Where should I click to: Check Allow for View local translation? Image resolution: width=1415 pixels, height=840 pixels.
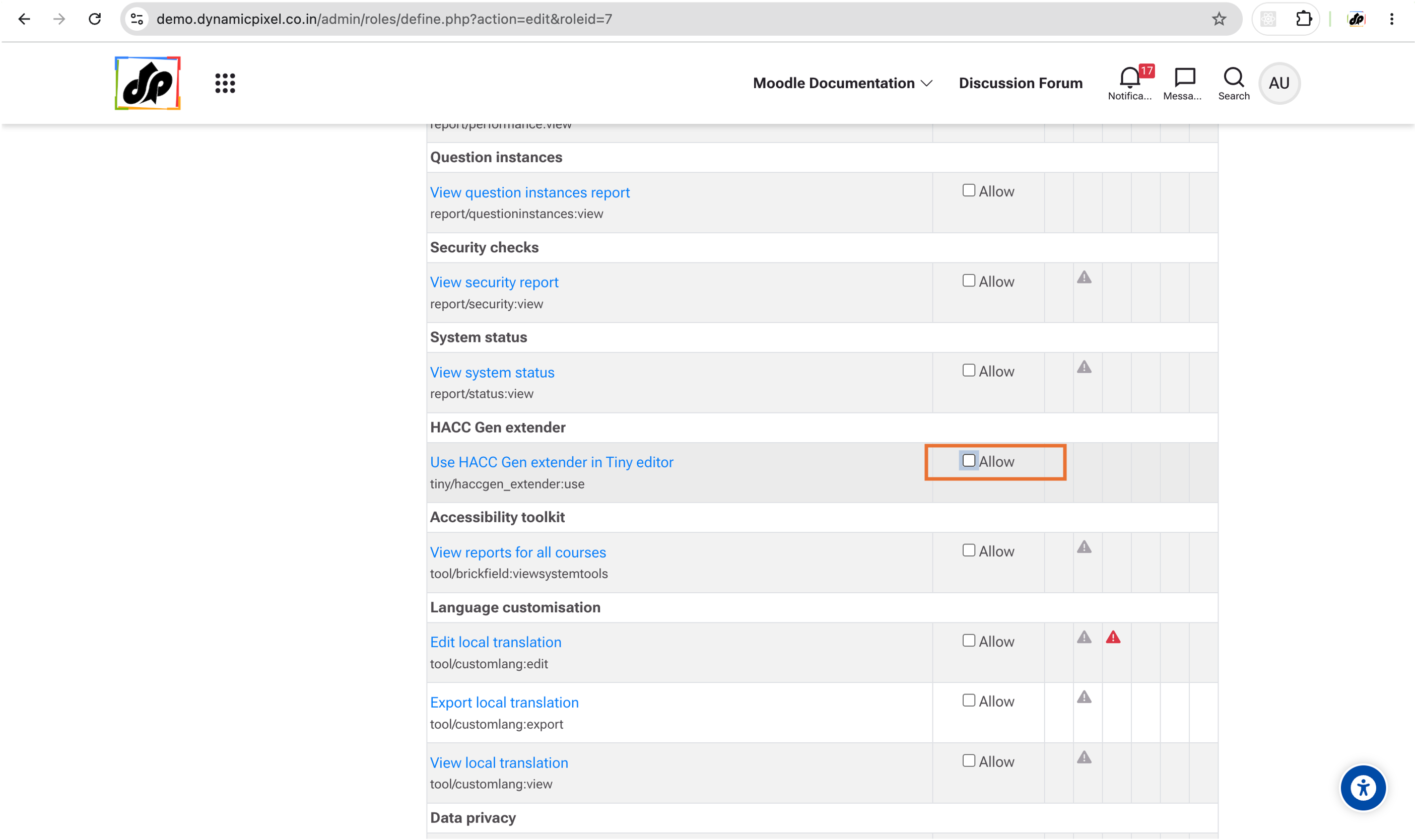pyautogui.click(x=968, y=761)
